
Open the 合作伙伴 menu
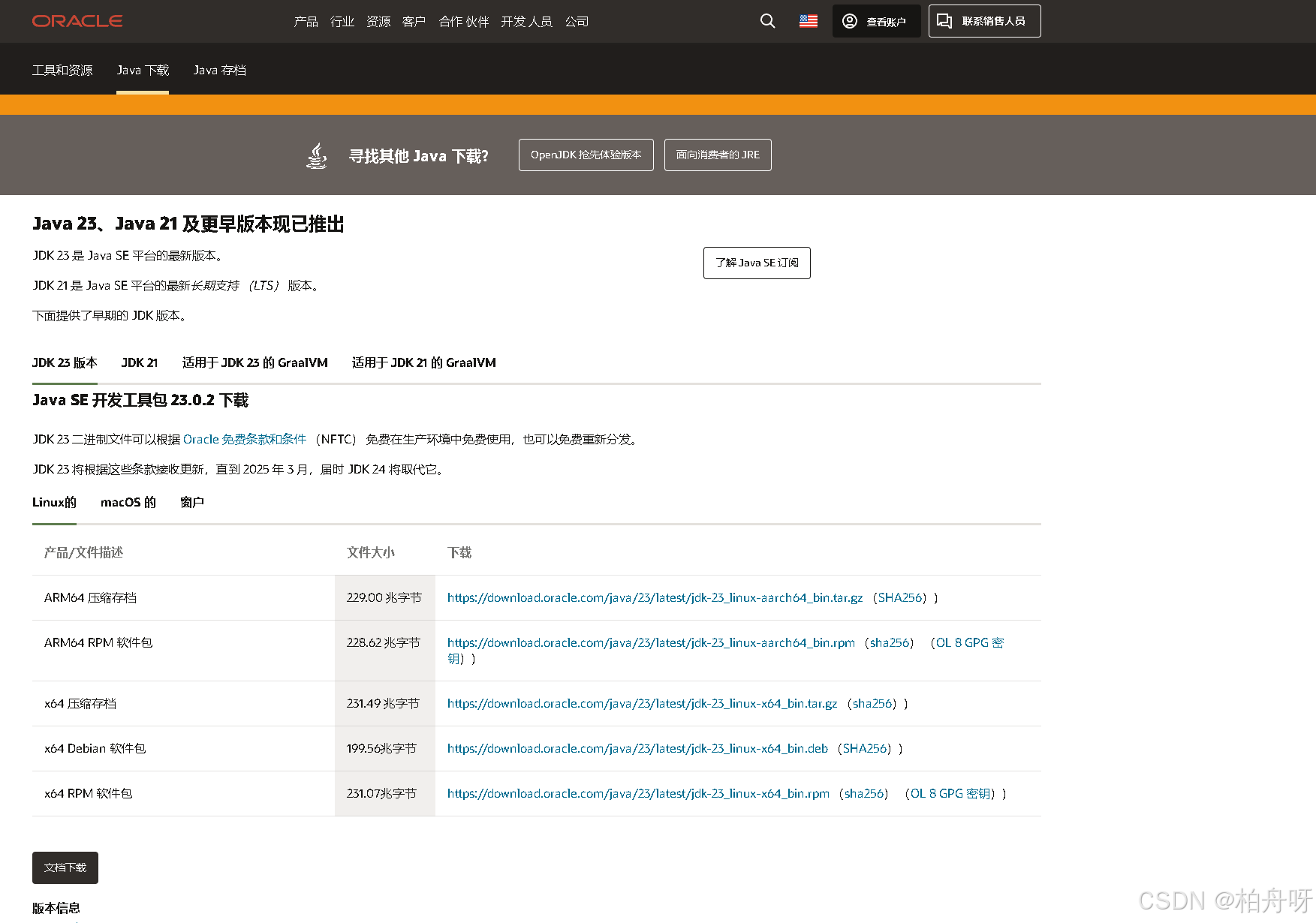pos(463,22)
